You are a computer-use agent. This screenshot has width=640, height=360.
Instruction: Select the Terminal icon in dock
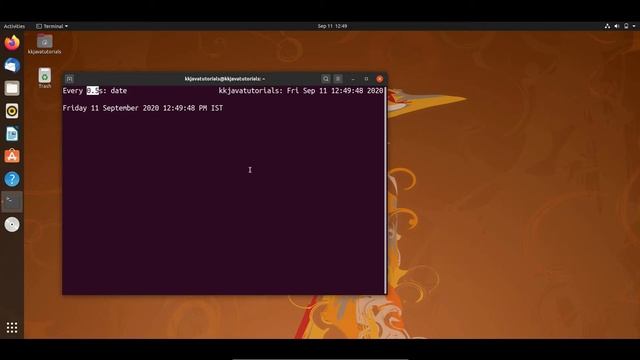pos(12,202)
